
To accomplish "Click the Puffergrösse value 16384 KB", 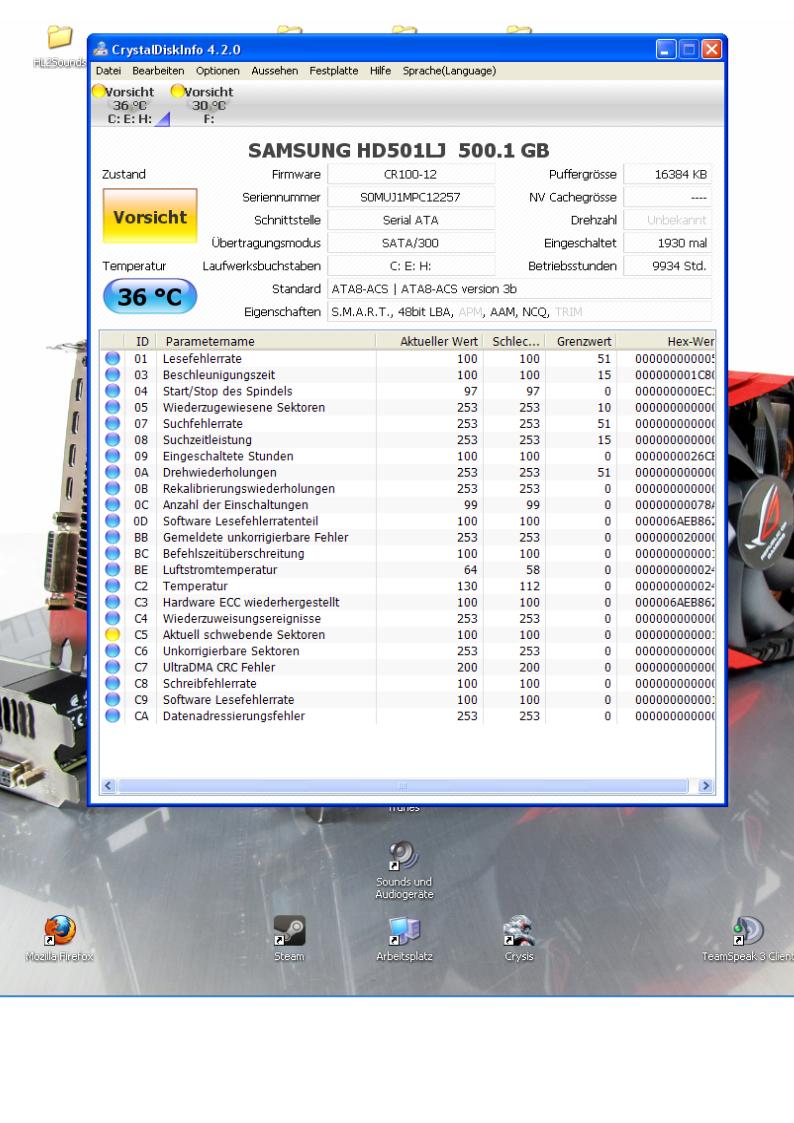I will point(667,174).
